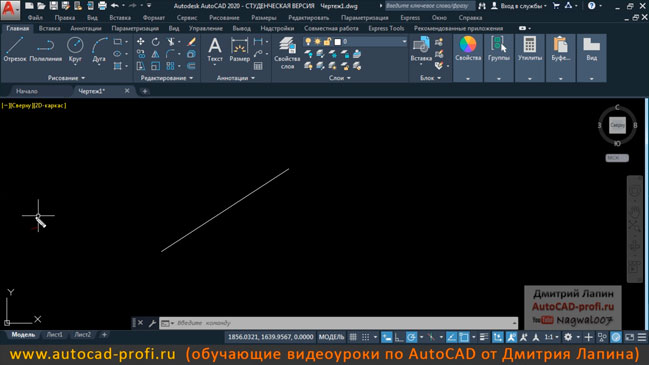The image size is (649, 365).
Task: Open the Формат menu
Action: point(154,18)
